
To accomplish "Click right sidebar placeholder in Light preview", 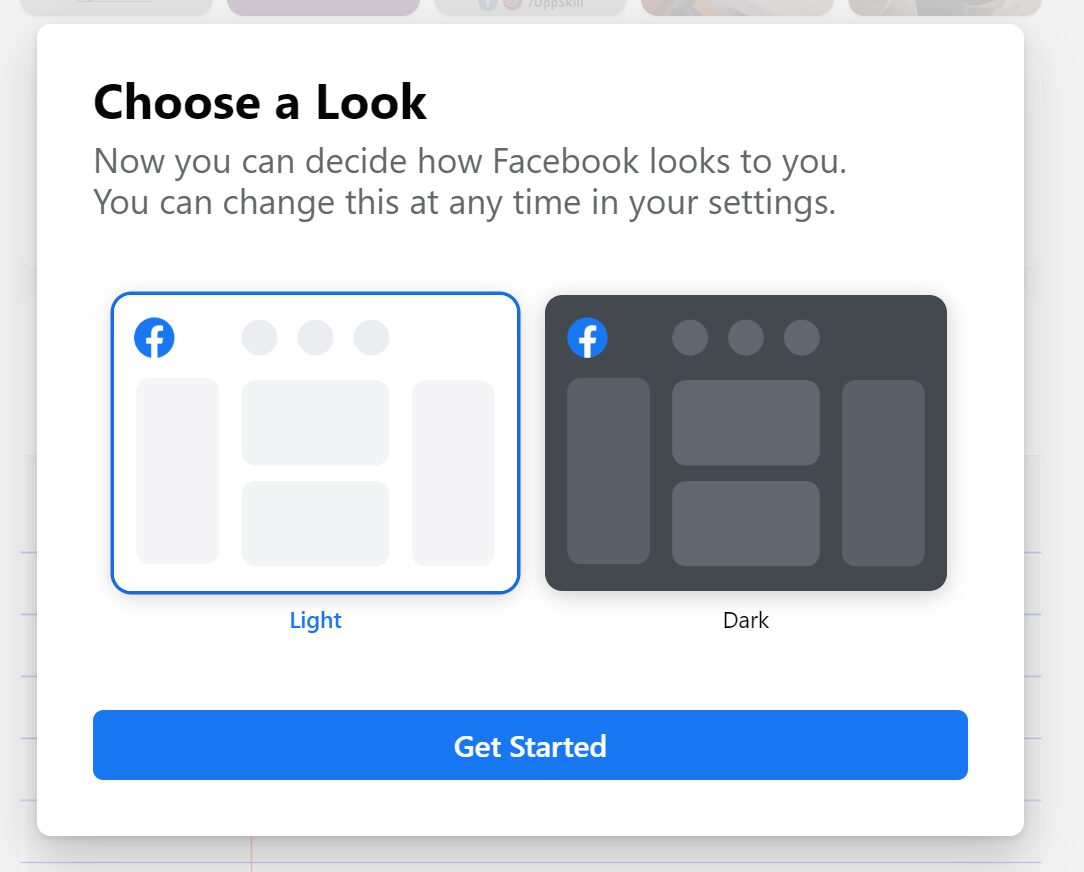I will [x=454, y=472].
